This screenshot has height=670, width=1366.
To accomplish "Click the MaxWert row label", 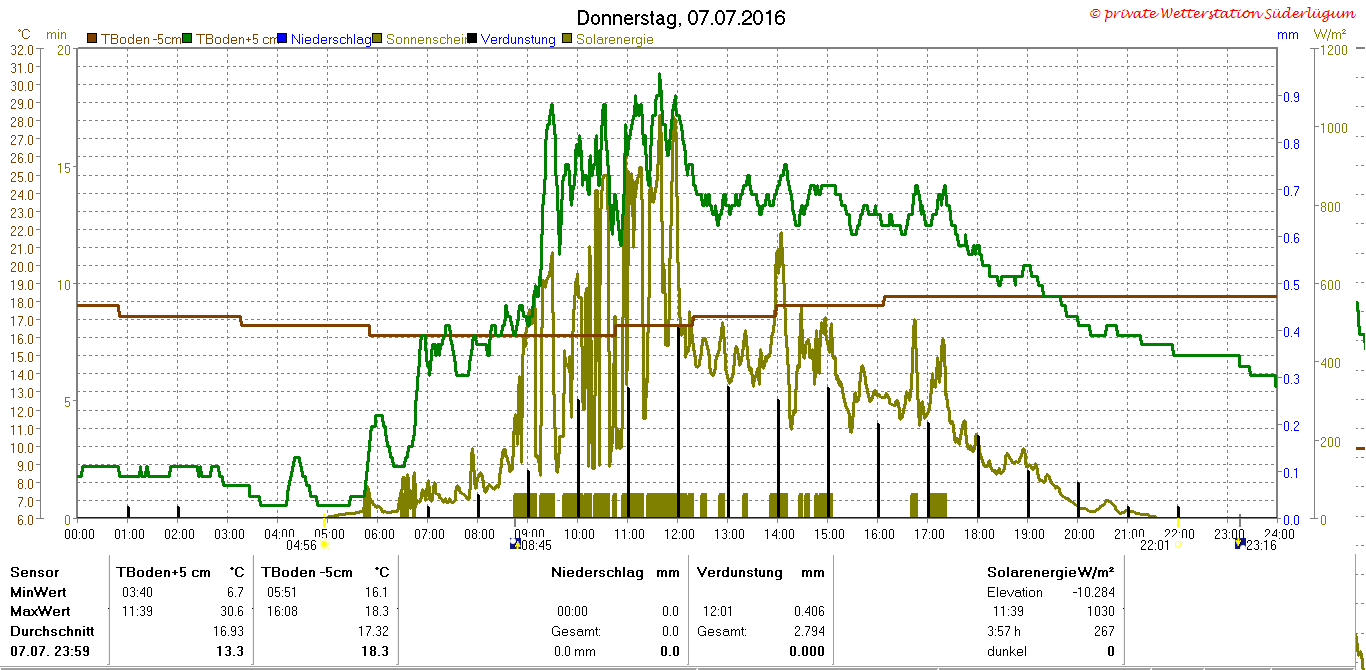I will click(x=42, y=611).
